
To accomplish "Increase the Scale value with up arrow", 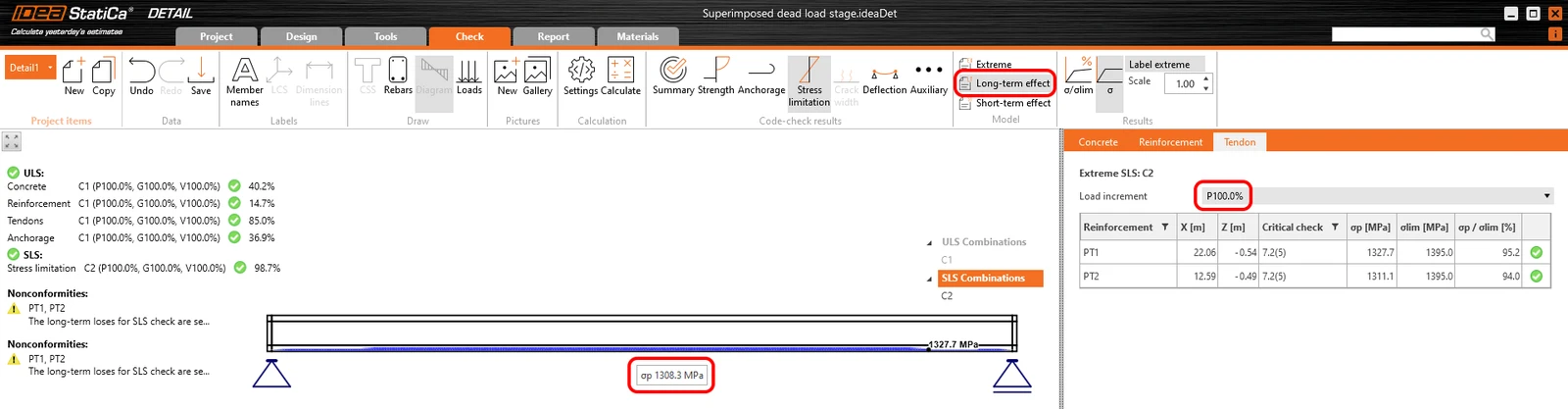I will tap(1206, 78).
